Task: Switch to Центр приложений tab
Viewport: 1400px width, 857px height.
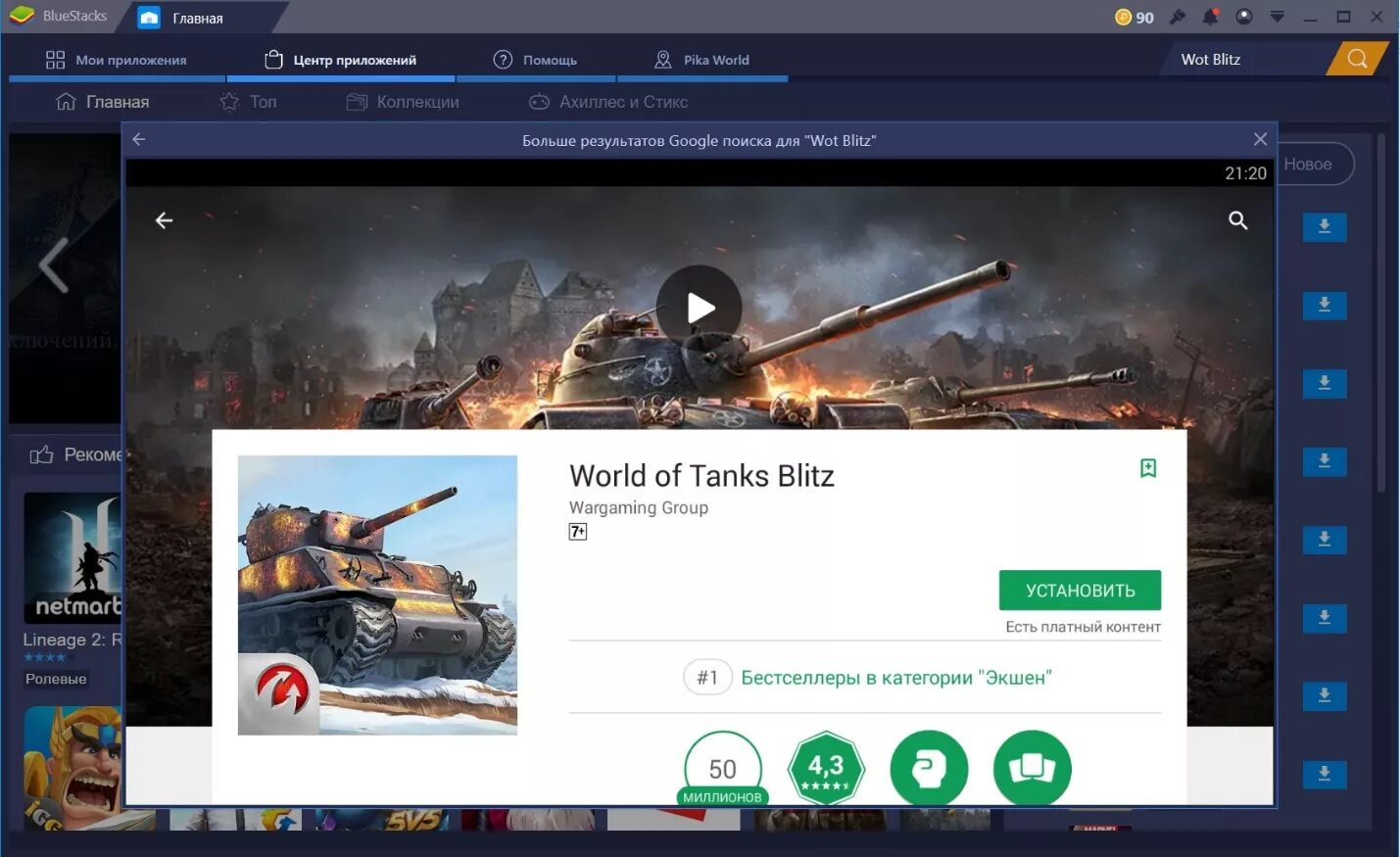Action: click(341, 60)
